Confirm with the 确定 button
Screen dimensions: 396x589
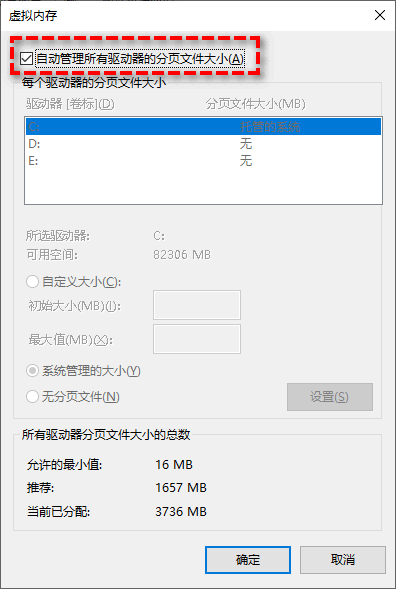point(248,560)
